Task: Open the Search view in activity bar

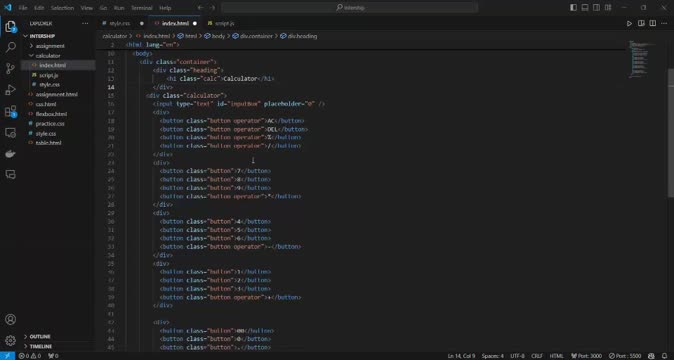Action: coord(10,47)
